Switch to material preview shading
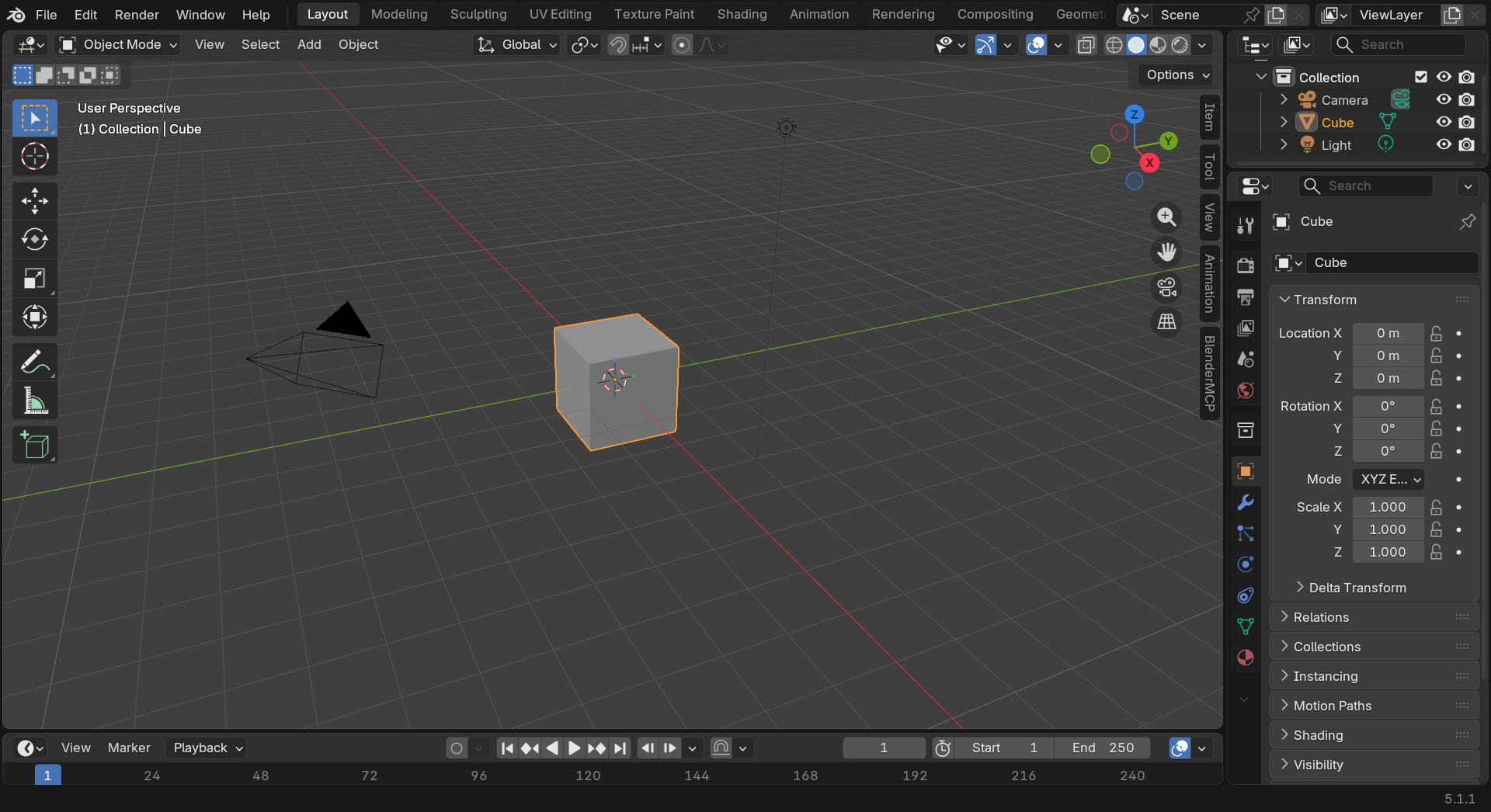The image size is (1491, 812). pos(1158,45)
